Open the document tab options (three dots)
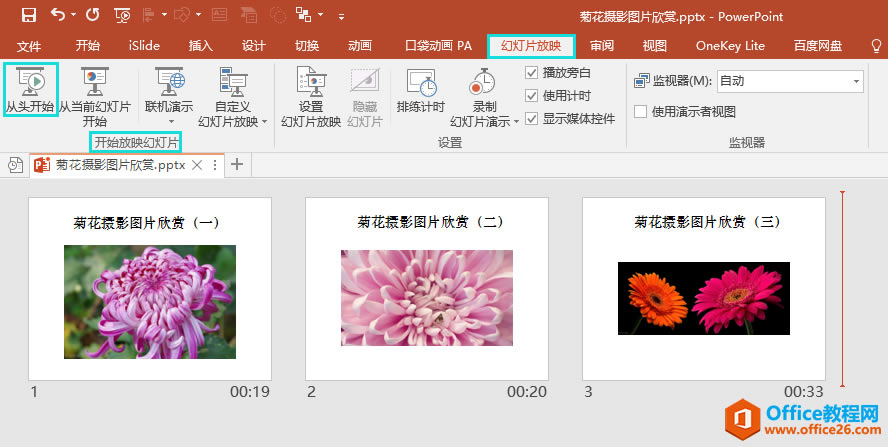 pos(215,165)
